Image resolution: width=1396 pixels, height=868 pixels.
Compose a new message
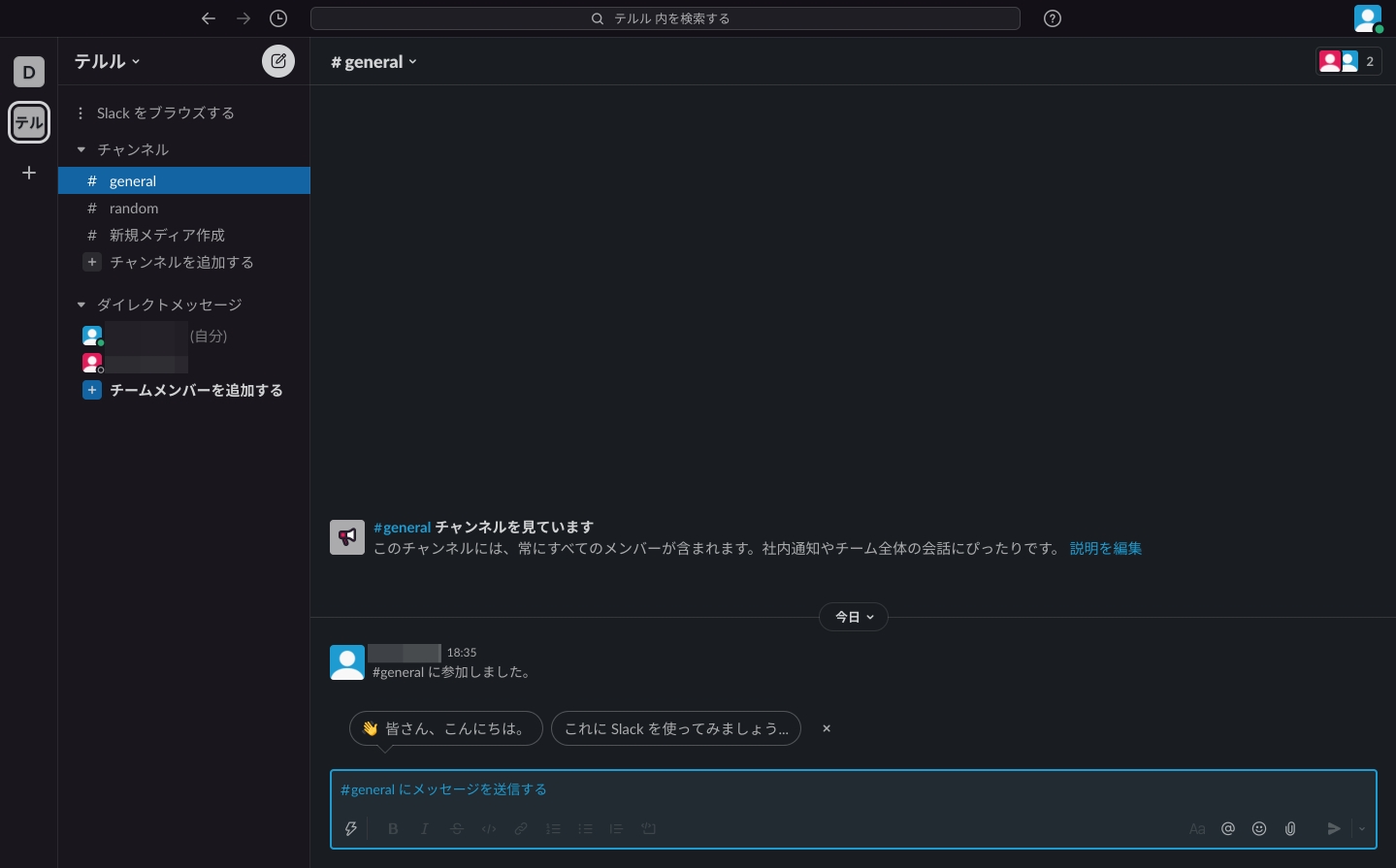[x=278, y=61]
